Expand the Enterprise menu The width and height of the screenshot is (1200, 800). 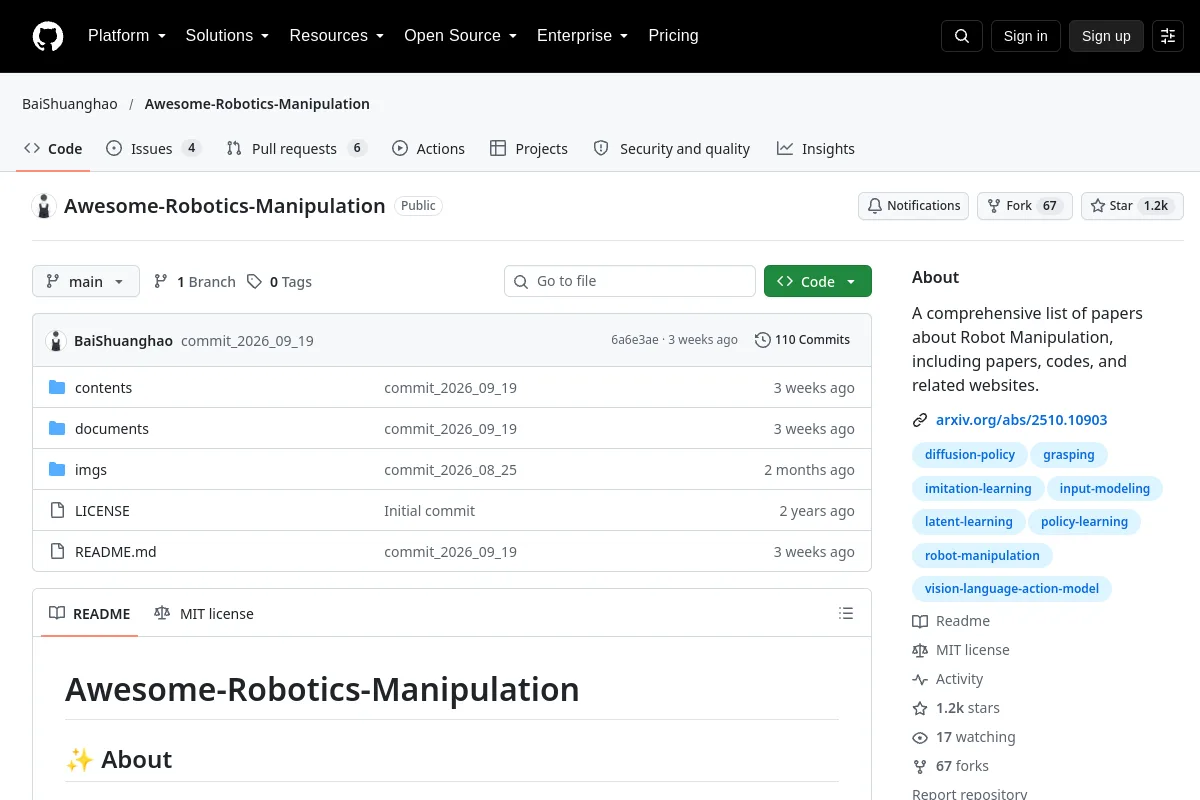pos(583,36)
